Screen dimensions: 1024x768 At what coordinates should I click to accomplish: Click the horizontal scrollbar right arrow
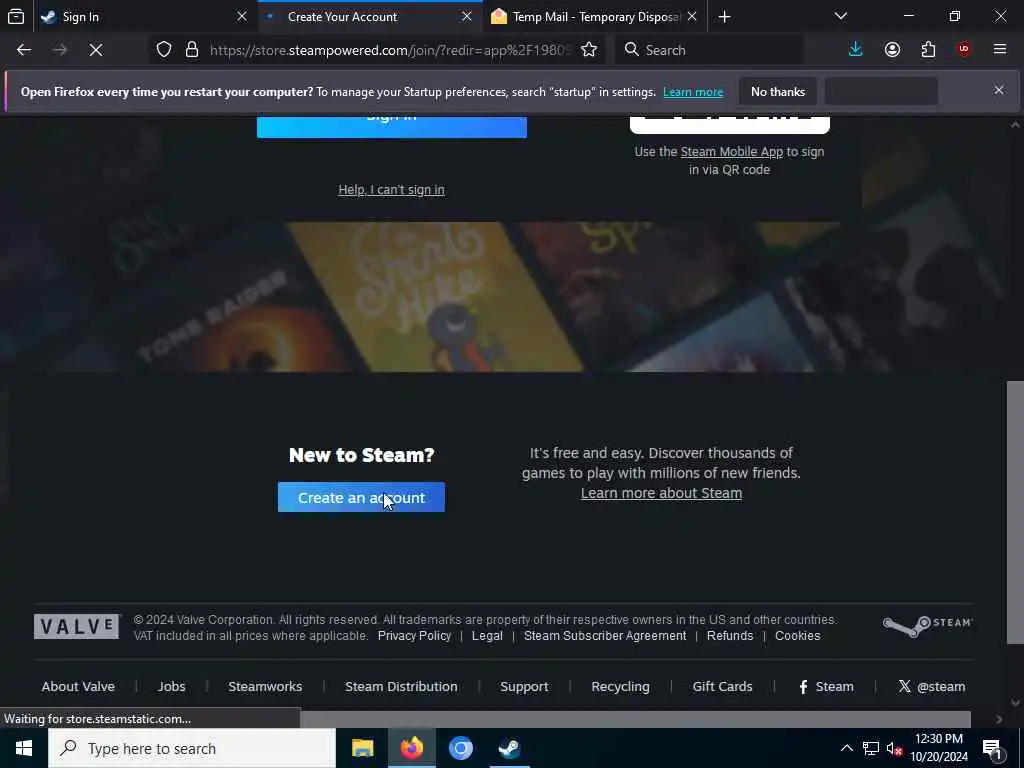(999, 719)
